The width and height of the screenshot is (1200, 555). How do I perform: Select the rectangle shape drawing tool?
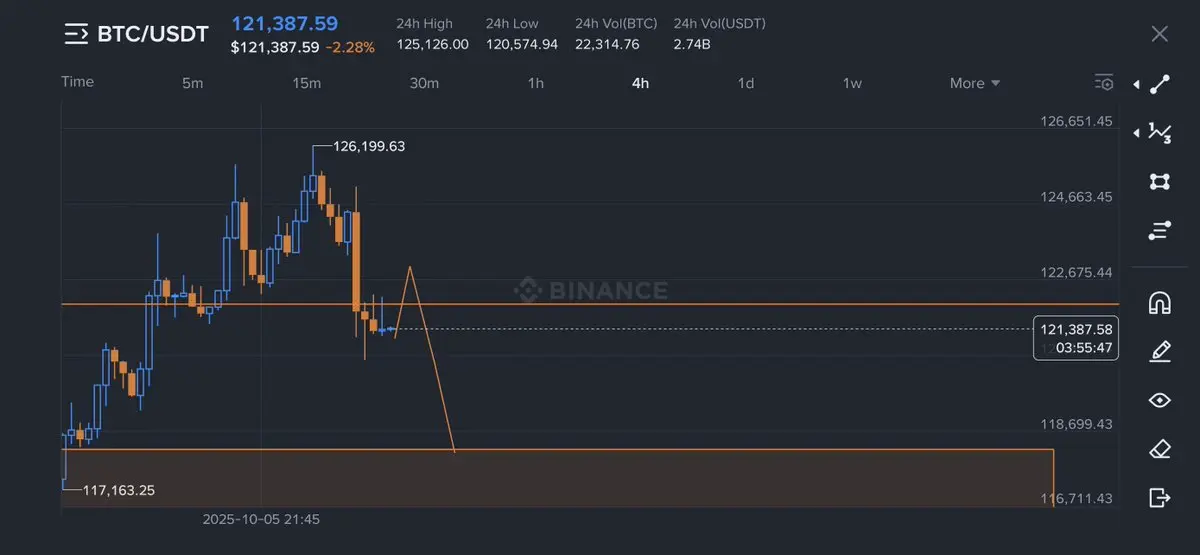(x=1160, y=181)
